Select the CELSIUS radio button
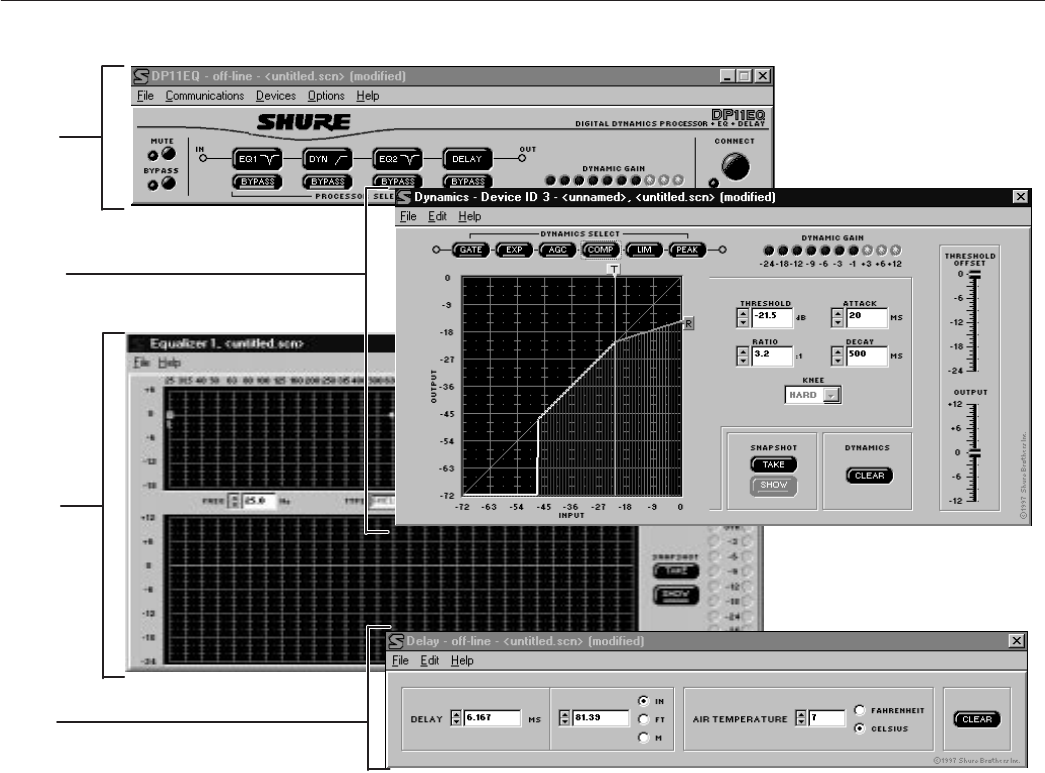Viewport: 1045px width, 773px height. [x=860, y=728]
